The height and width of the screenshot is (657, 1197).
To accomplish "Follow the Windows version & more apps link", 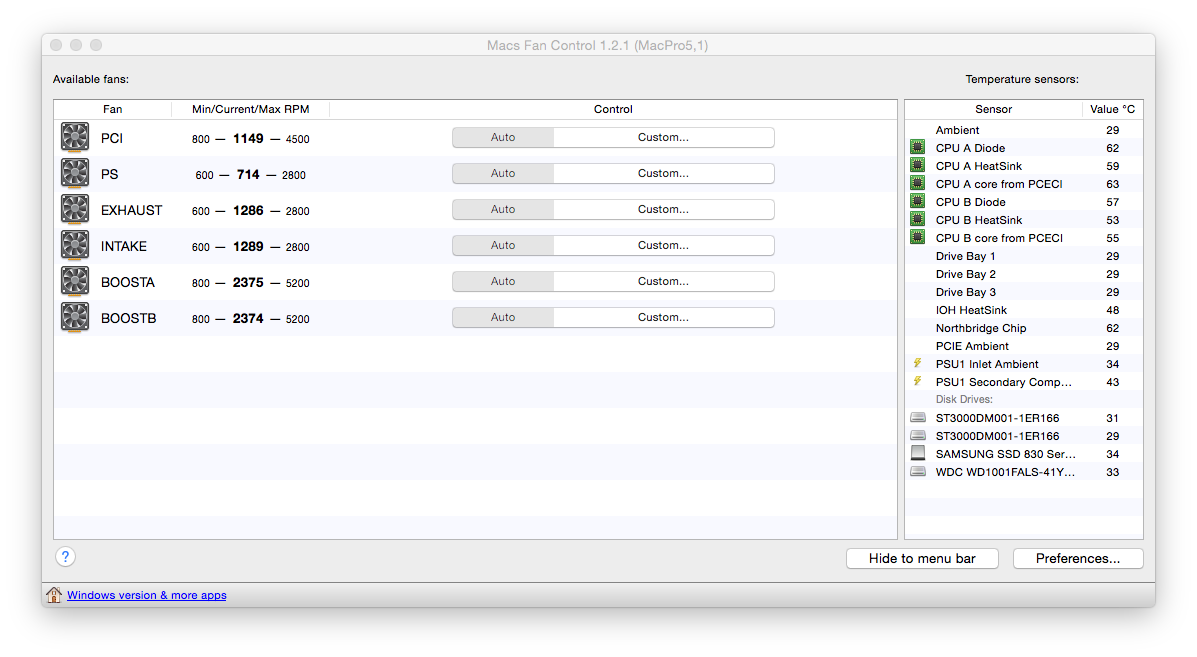I will [x=147, y=595].
